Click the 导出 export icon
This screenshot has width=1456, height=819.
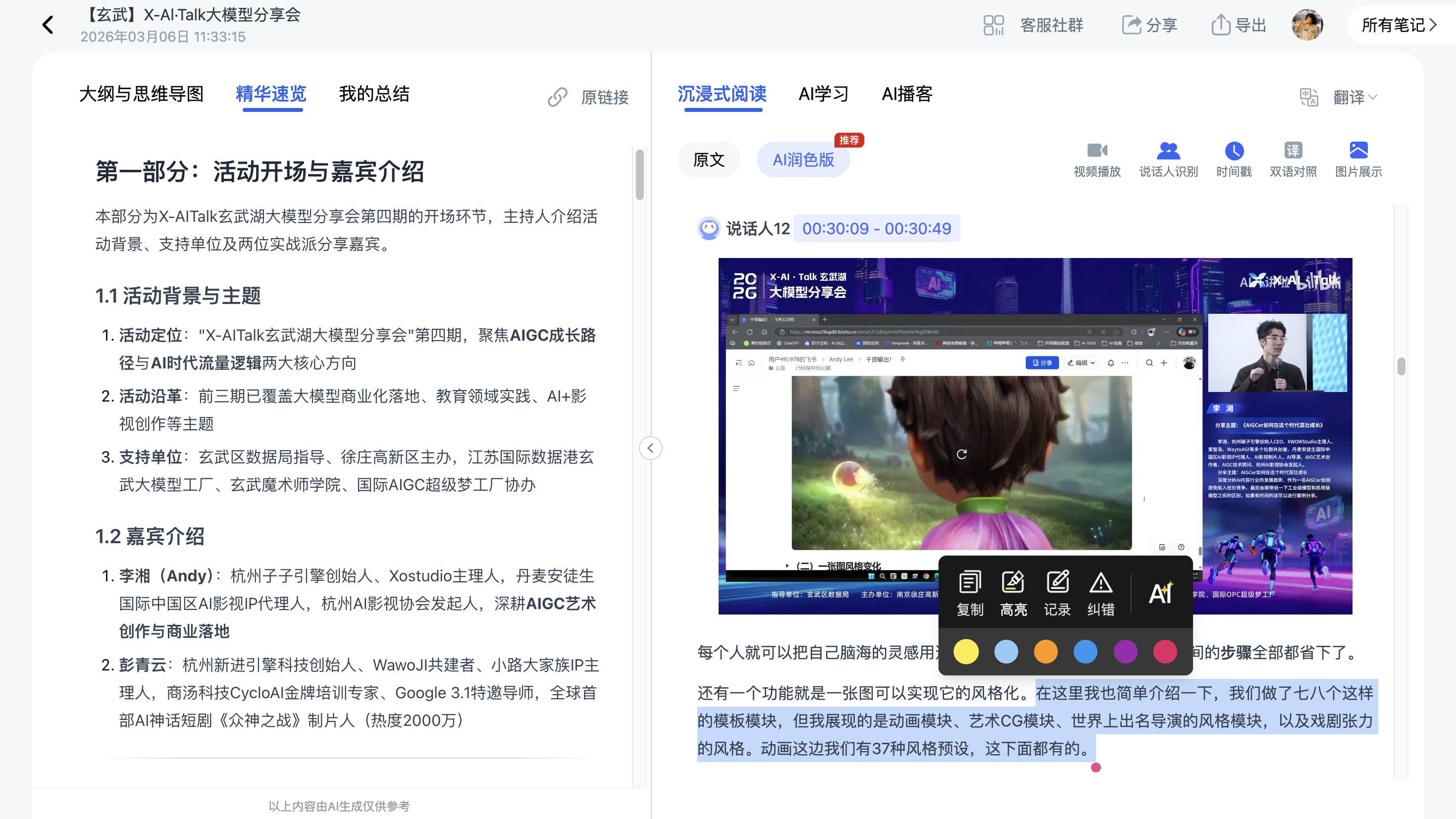(x=1220, y=25)
